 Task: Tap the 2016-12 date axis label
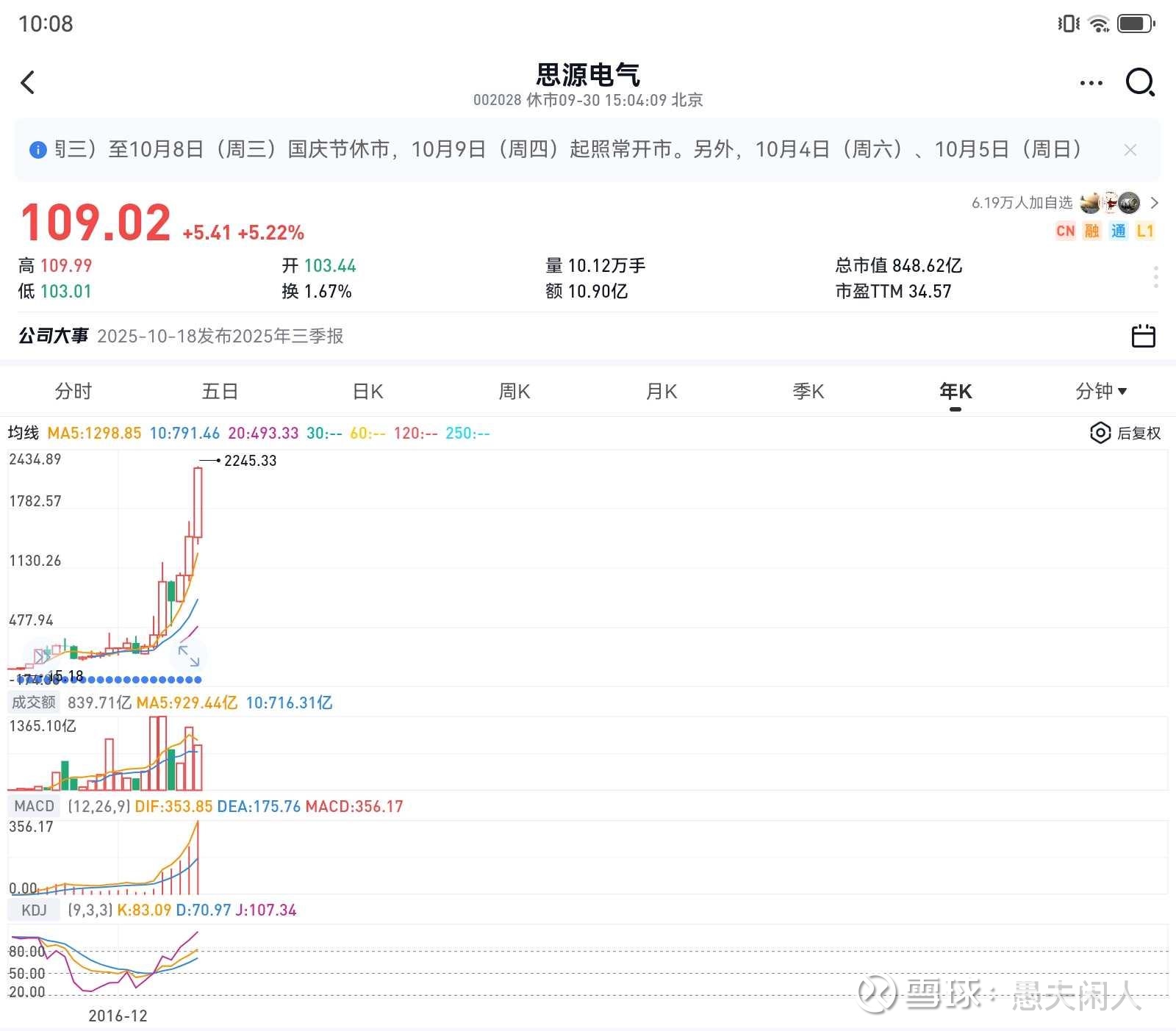(x=118, y=1016)
